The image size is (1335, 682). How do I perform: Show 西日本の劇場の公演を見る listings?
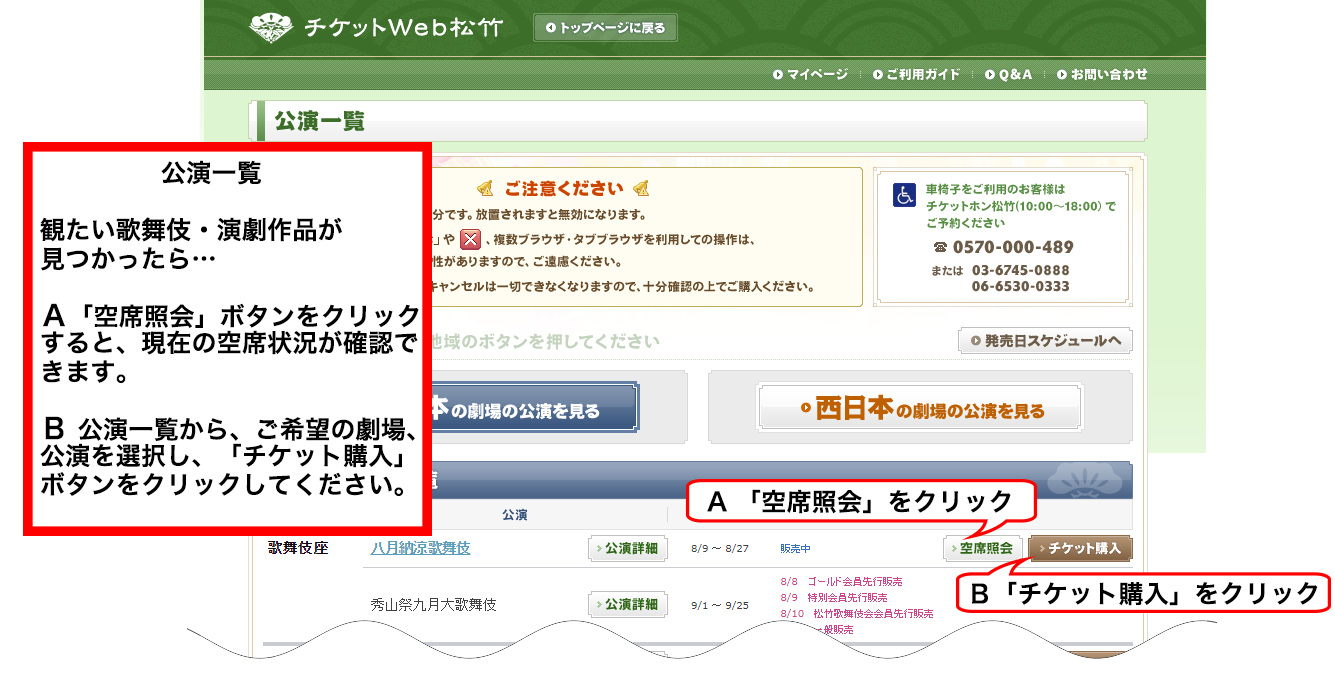pyautogui.click(x=920, y=409)
